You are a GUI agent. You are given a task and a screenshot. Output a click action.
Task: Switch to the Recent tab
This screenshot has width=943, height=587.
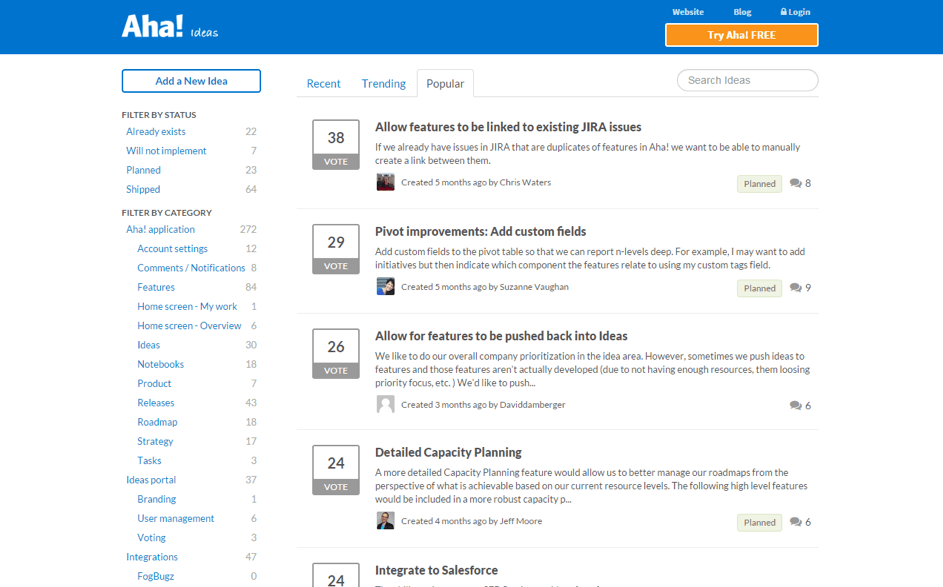[x=323, y=84]
